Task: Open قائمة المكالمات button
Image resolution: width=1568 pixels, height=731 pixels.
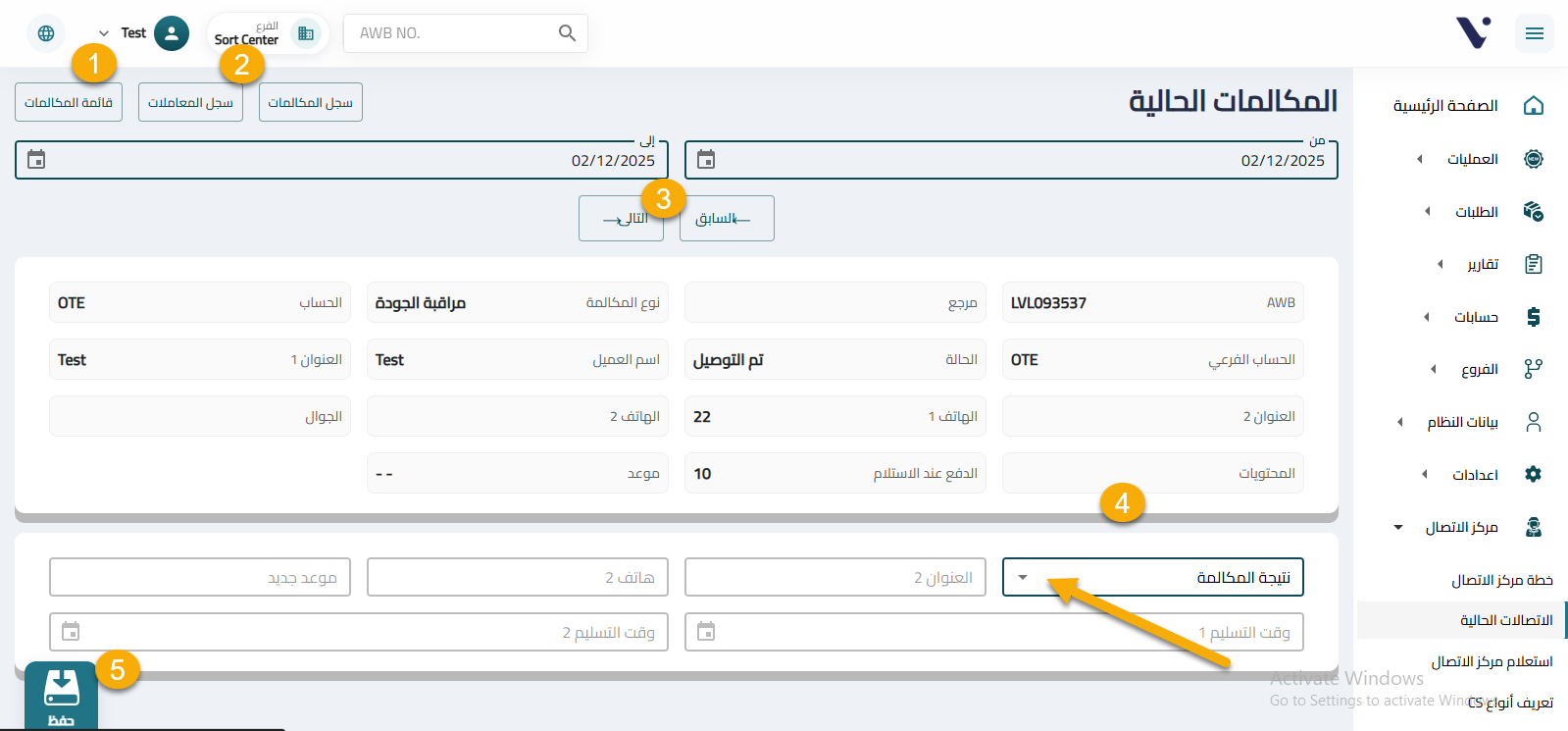Action: 69,102
